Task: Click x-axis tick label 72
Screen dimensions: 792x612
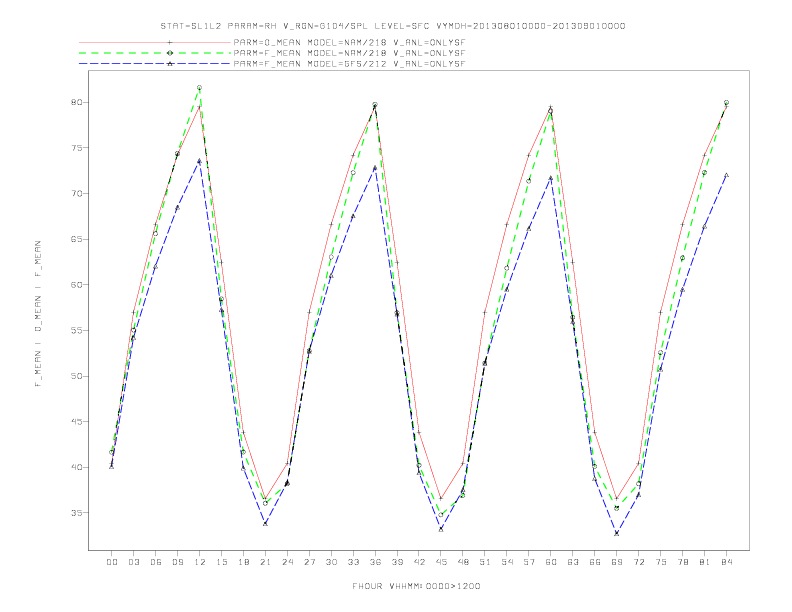Action: point(639,562)
